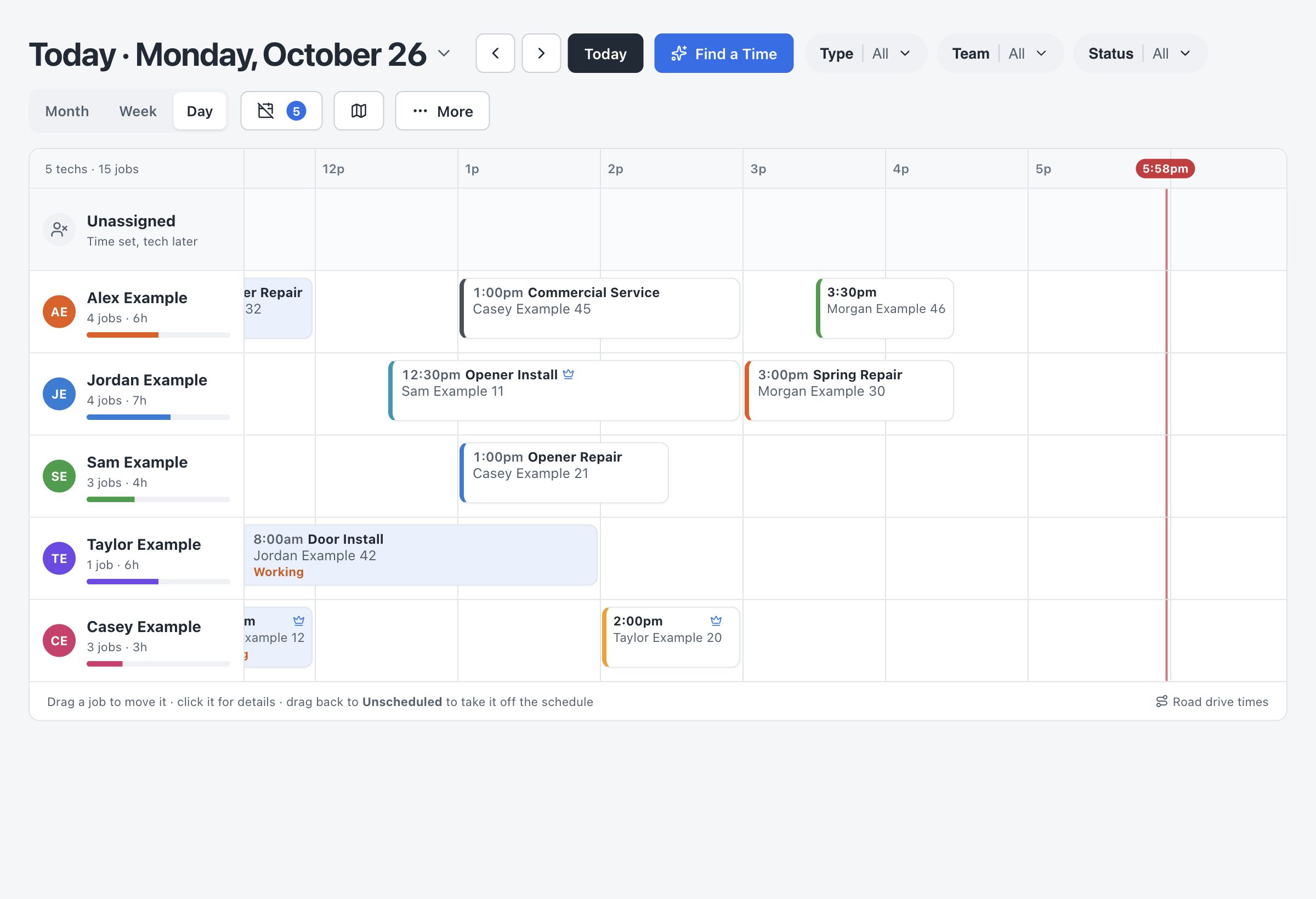Click the JE avatar for Jordan Example
The height and width of the screenshot is (899, 1316).
click(59, 394)
